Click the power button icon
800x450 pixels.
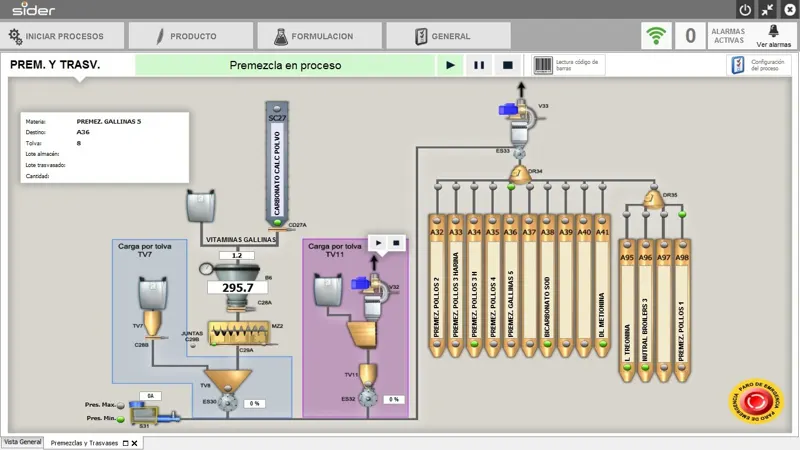pyautogui.click(x=745, y=10)
